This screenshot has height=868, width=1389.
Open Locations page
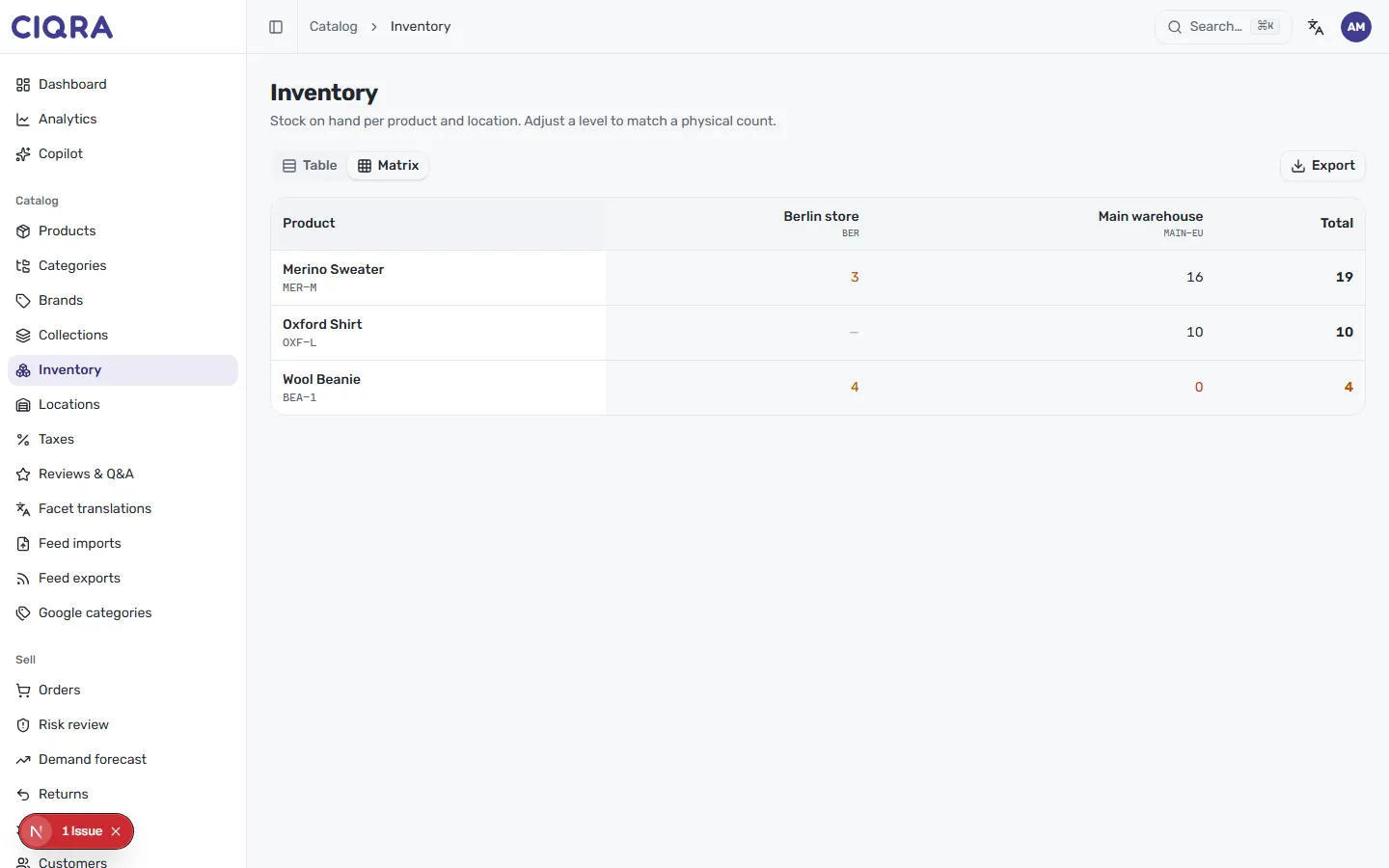coord(123,405)
